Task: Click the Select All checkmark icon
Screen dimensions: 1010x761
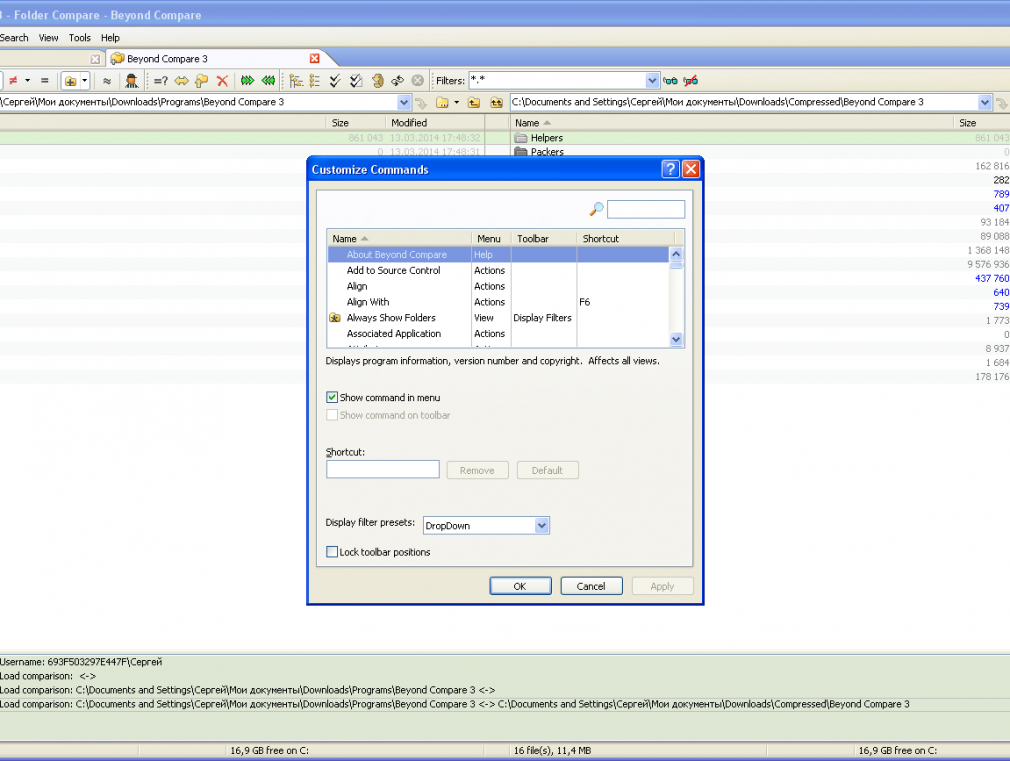Action: point(335,81)
